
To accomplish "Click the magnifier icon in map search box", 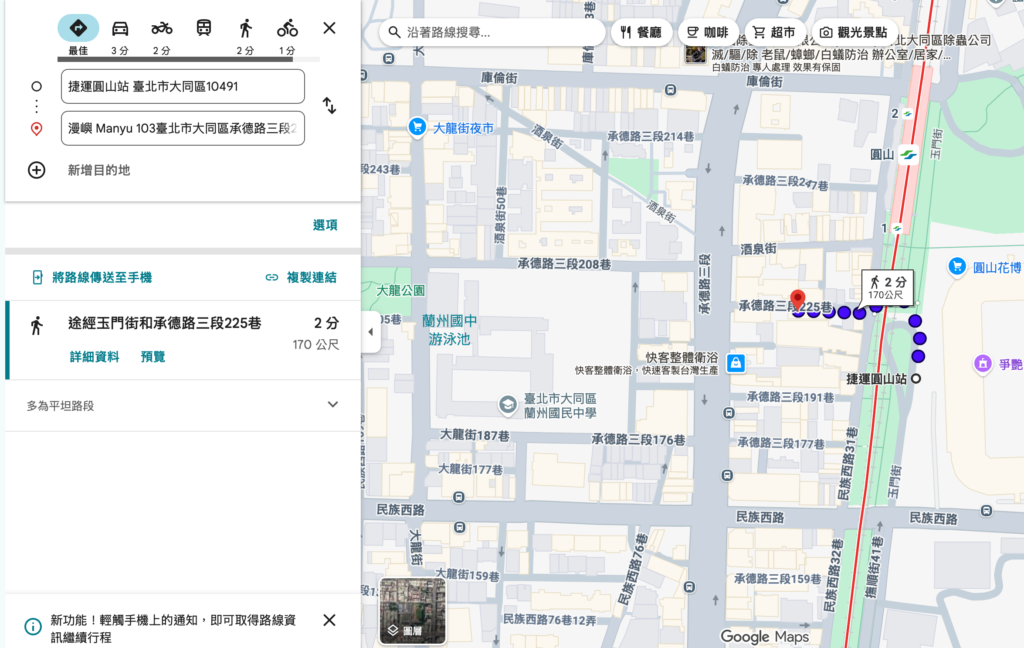I will [394, 32].
